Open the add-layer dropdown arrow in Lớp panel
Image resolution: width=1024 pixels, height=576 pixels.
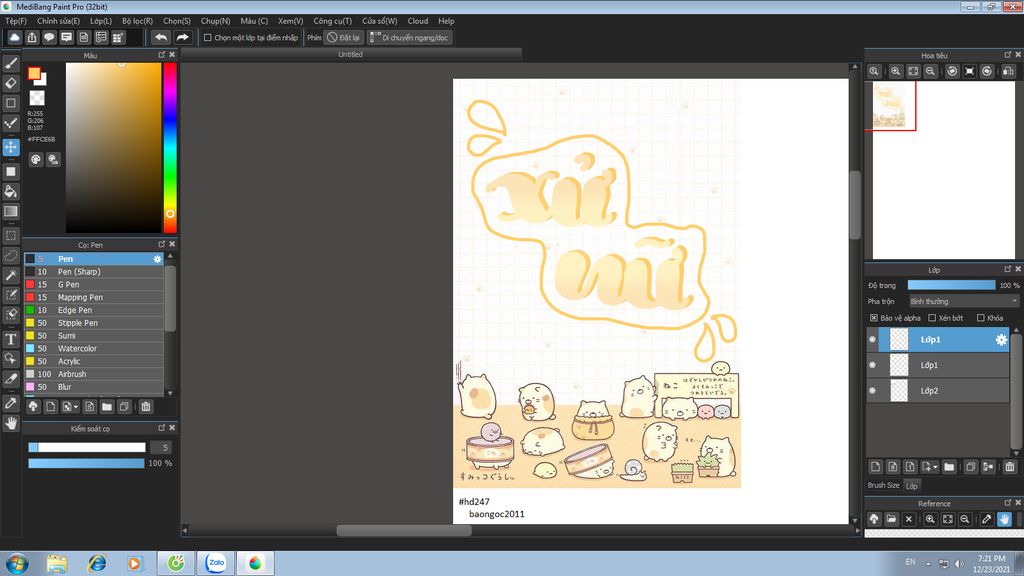(930, 466)
